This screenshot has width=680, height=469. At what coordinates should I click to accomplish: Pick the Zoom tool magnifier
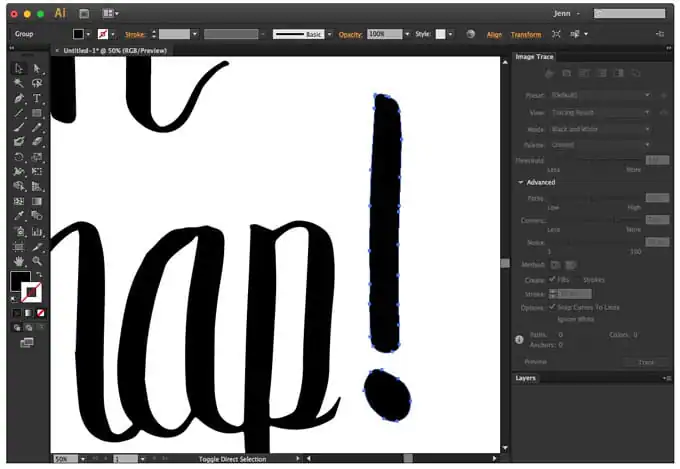[x=37, y=261]
